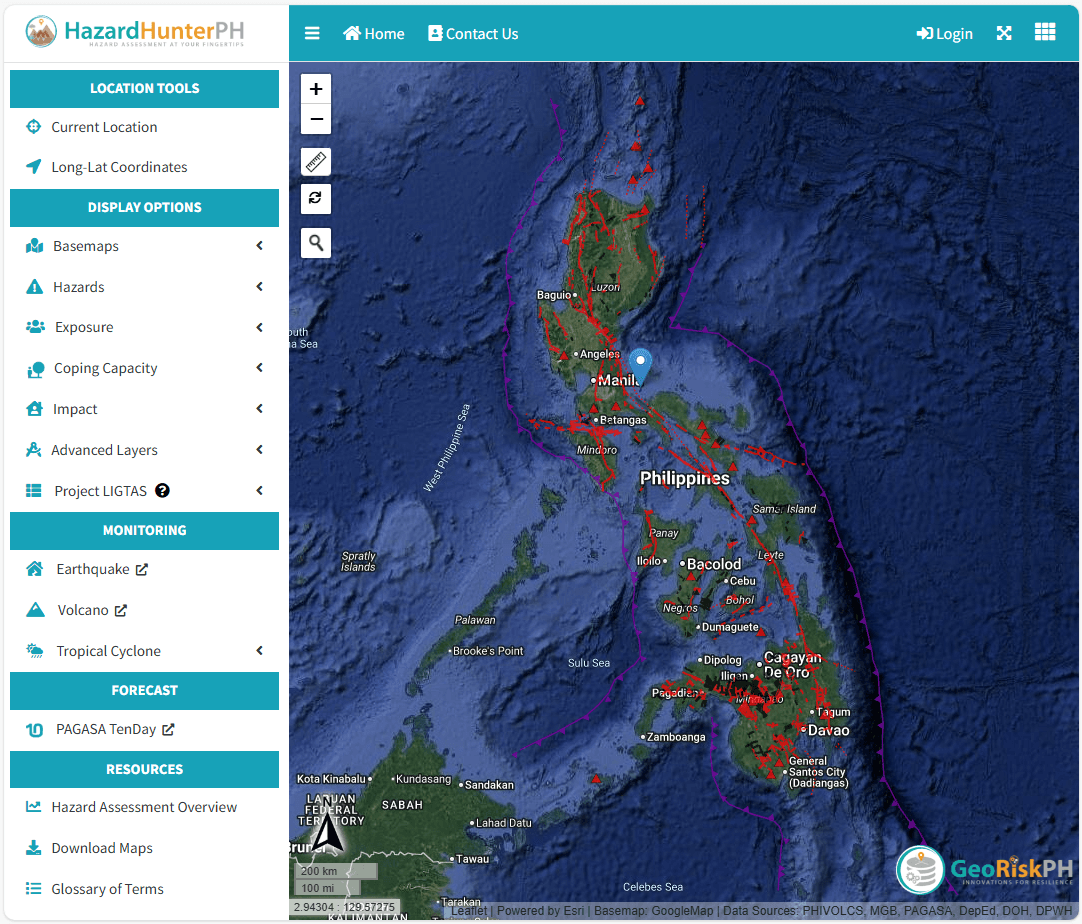Click the Basemaps map icon
Image resolution: width=1082 pixels, height=924 pixels.
(x=35, y=246)
